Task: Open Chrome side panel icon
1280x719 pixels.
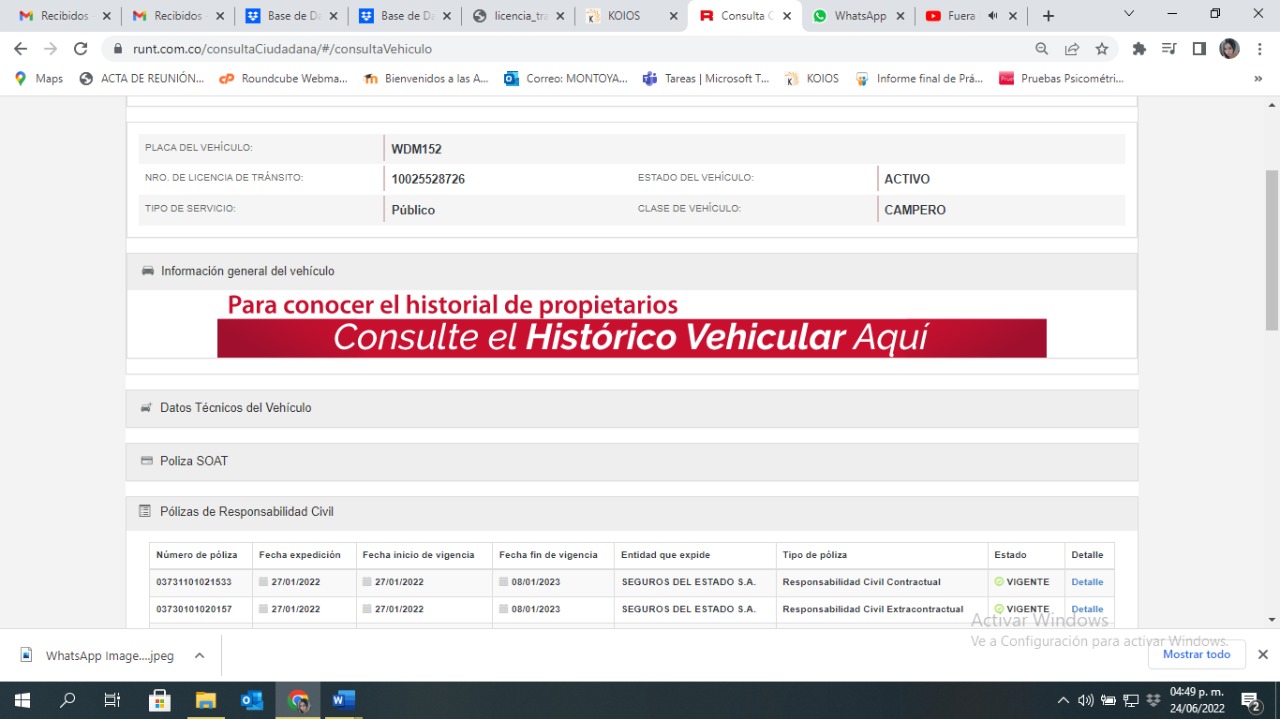Action: (x=1199, y=49)
